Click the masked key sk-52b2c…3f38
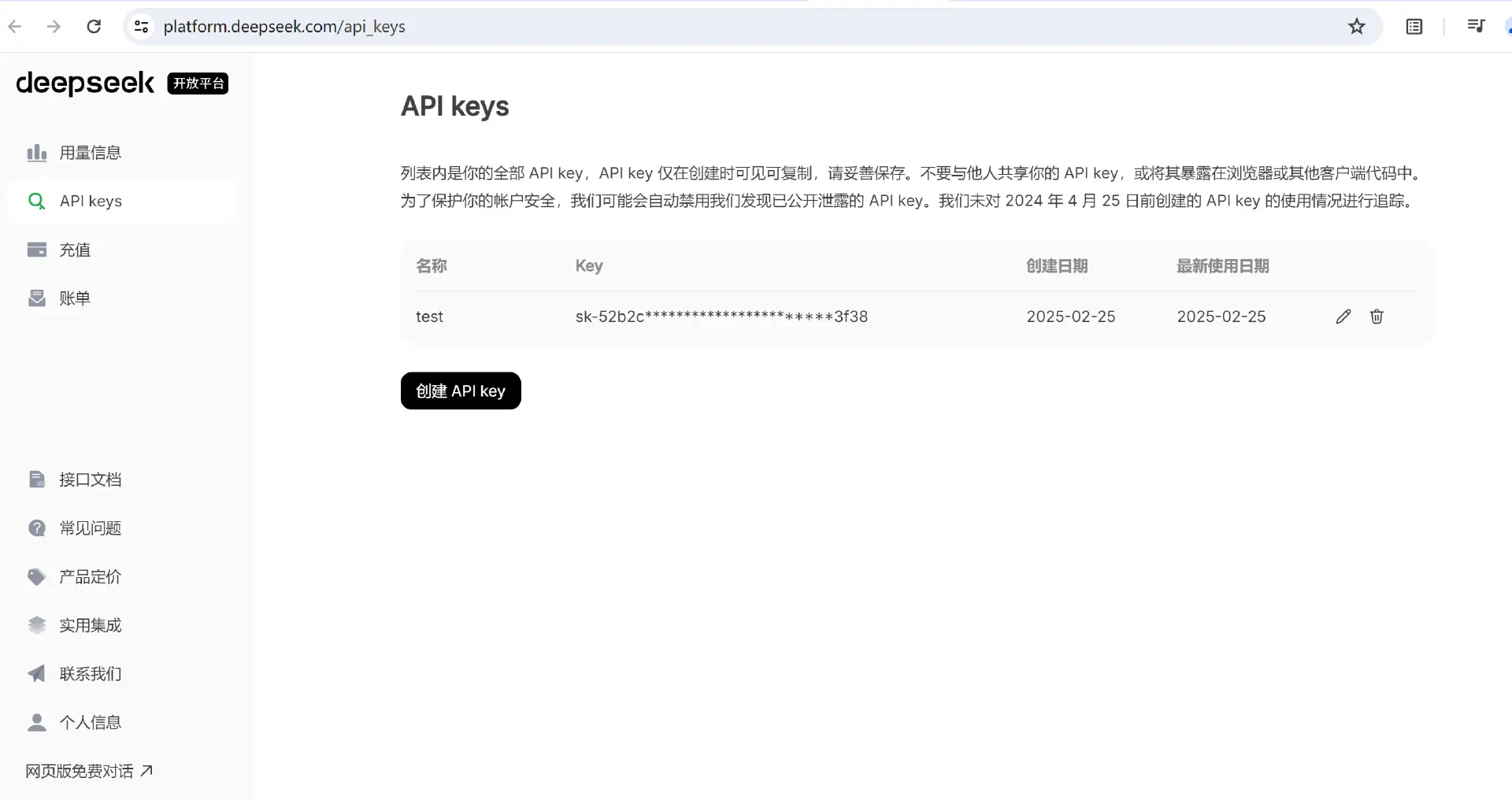The height and width of the screenshot is (800, 1512). [721, 317]
